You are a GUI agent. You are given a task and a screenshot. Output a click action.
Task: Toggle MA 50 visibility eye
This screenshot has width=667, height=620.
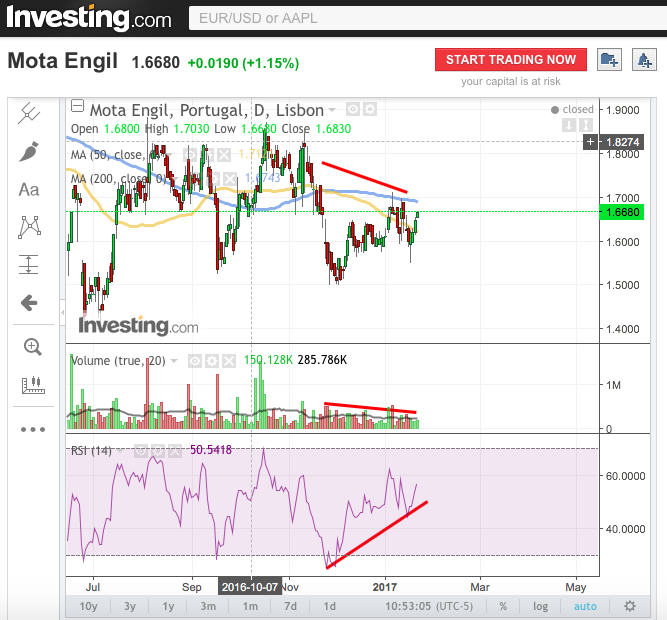(190, 155)
